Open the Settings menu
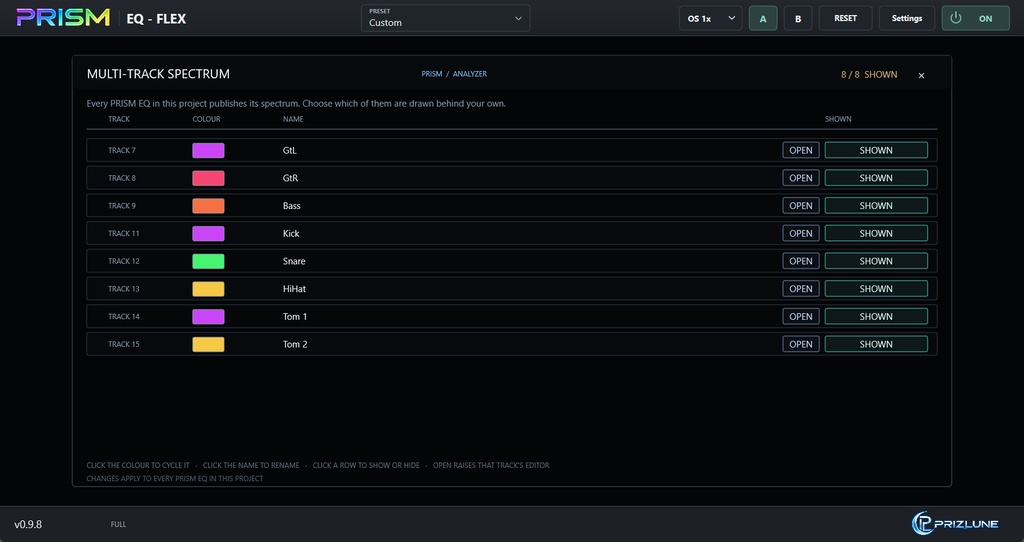Image resolution: width=1024 pixels, height=542 pixels. pos(906,18)
